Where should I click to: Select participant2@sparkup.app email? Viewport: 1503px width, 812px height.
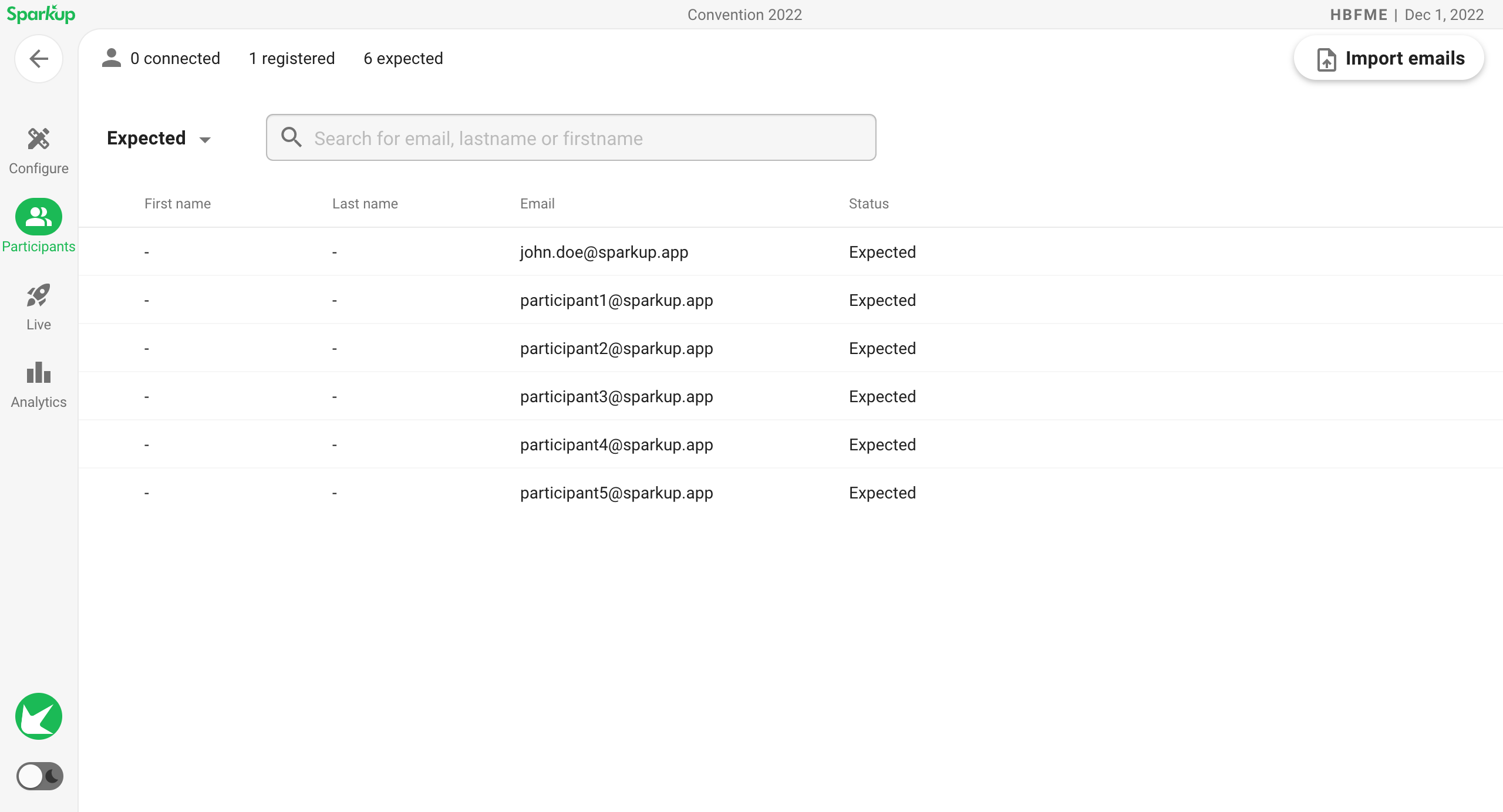[x=616, y=349]
